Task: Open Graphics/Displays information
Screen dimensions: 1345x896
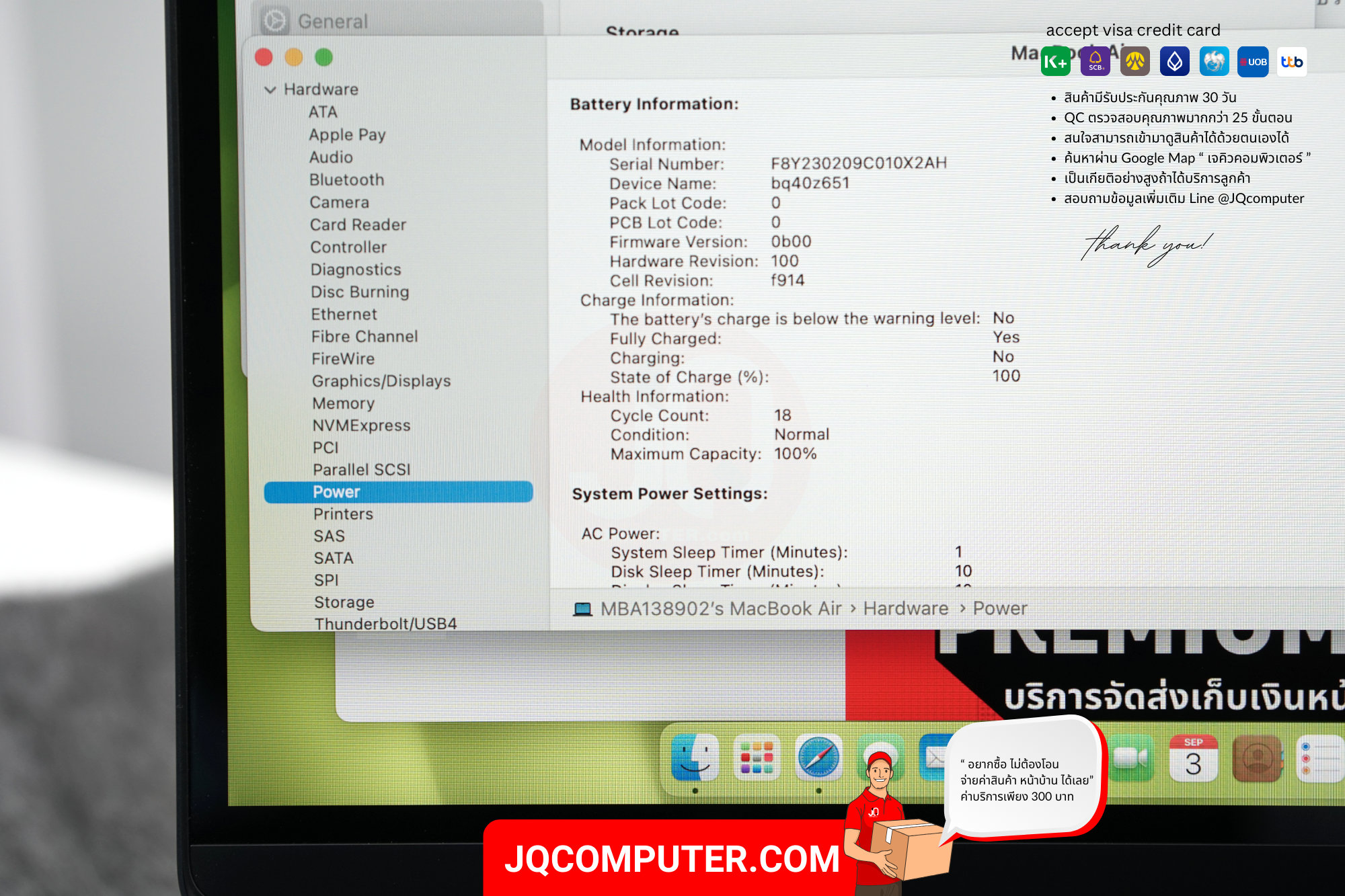Action: click(x=381, y=380)
